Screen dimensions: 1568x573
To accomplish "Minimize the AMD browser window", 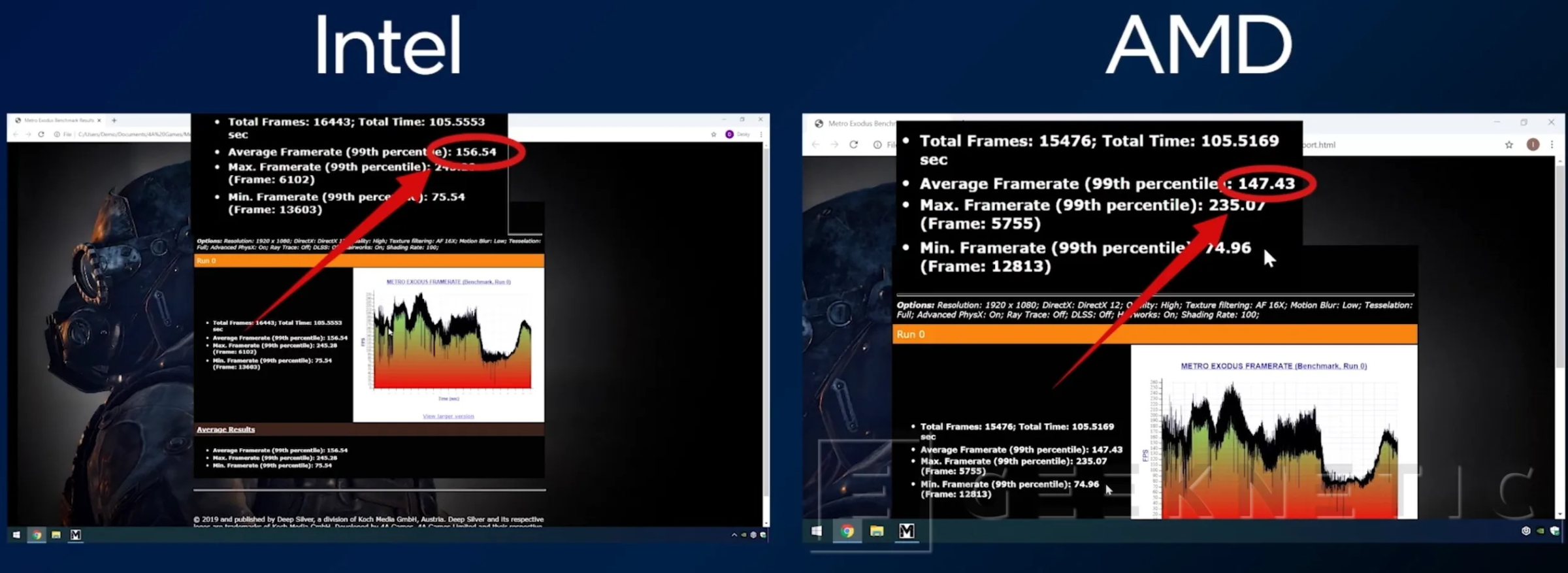I will pos(1497,122).
